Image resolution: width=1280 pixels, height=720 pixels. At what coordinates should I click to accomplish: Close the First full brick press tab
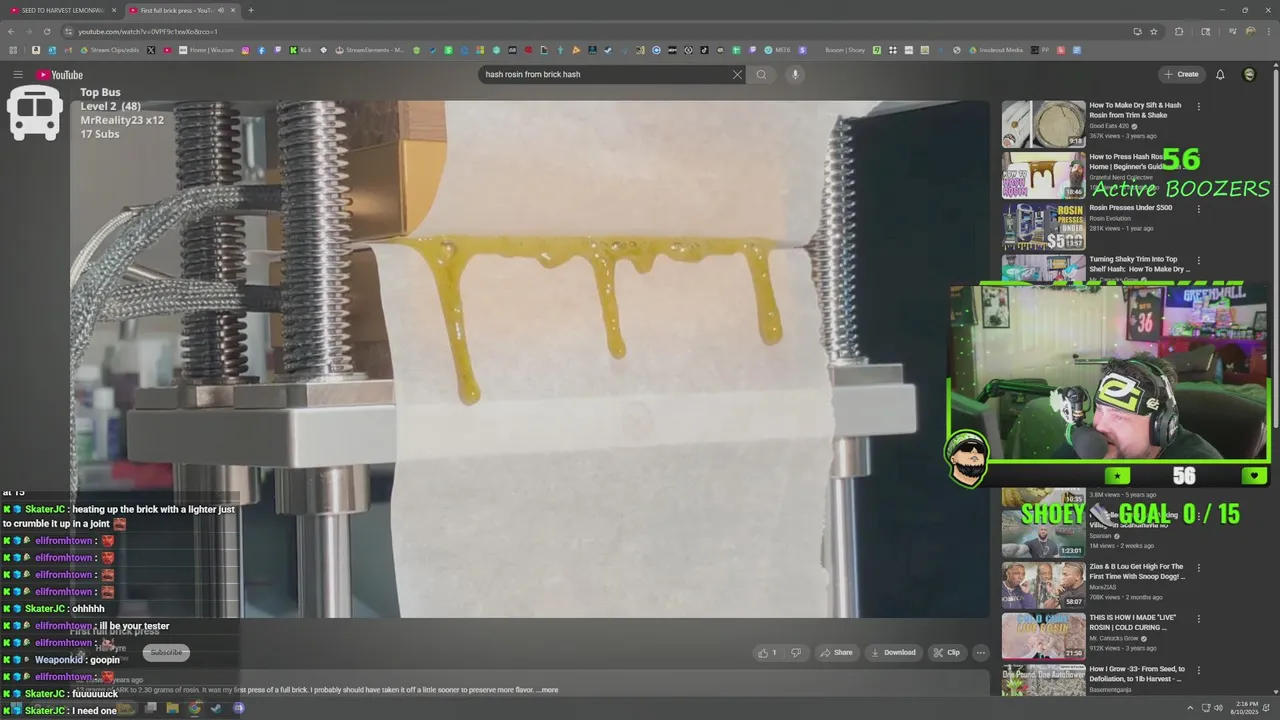click(x=233, y=10)
